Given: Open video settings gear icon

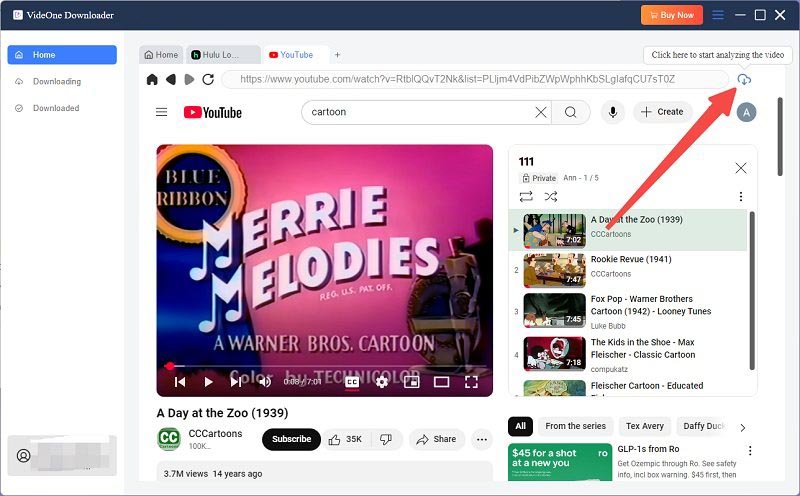Looking at the screenshot, I should [x=381, y=381].
